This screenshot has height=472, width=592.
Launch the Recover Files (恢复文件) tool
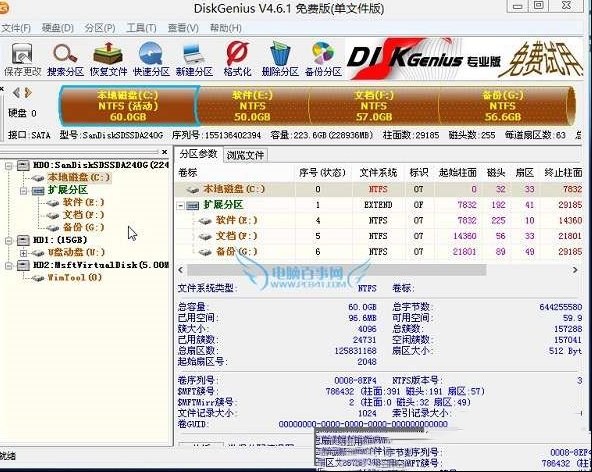(x=108, y=59)
